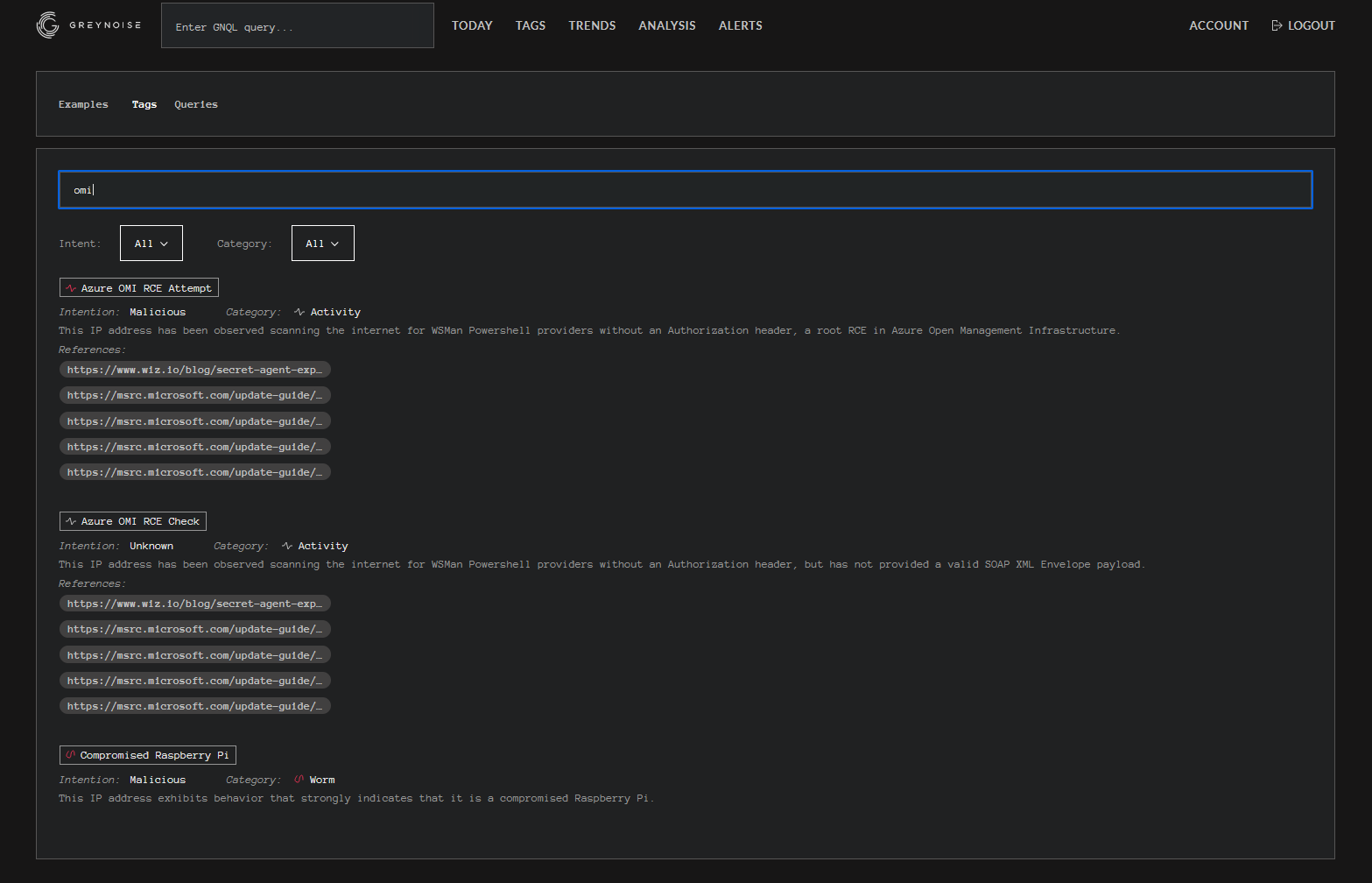
Task: Open wiz.io reference under Azure OMI RCE Check
Action: (x=195, y=604)
